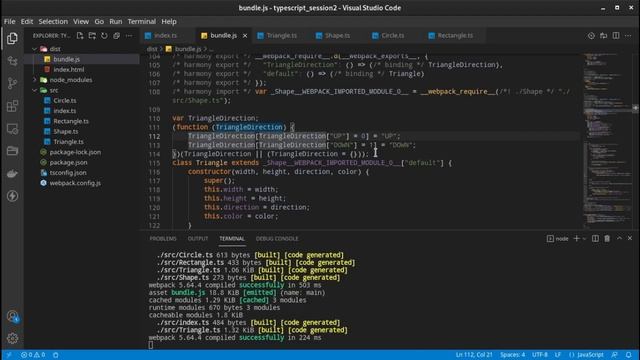Viewport: 640px width, 360px height.
Task: Open the Source Control view
Action: (12, 83)
